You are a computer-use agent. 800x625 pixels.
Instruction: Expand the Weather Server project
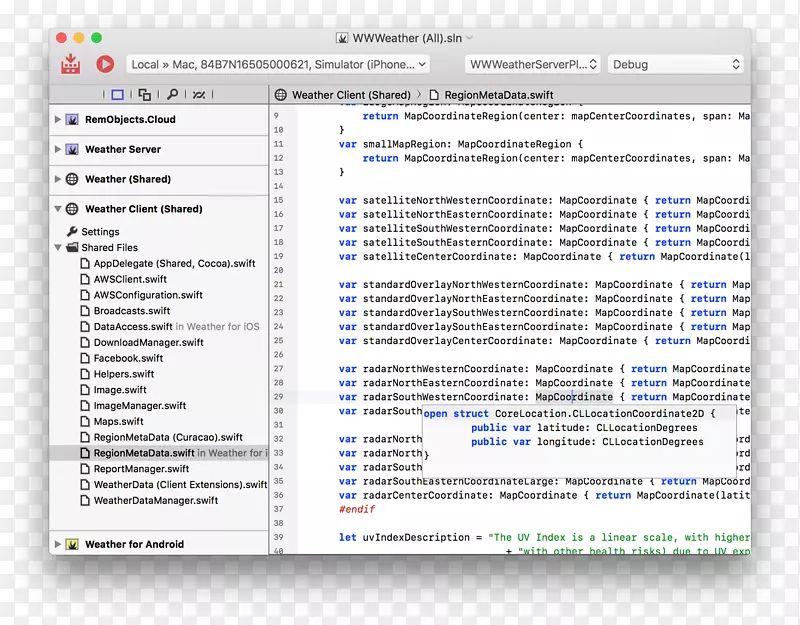58,149
